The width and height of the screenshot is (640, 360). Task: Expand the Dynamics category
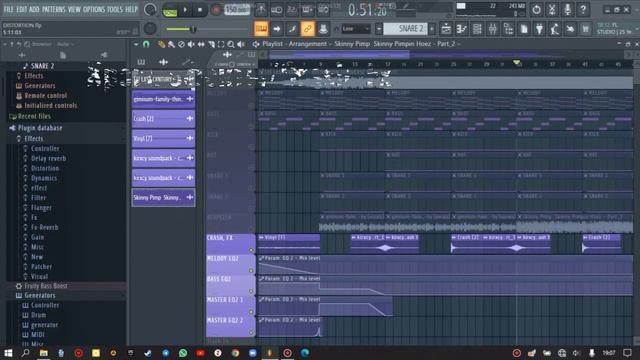click(43, 178)
